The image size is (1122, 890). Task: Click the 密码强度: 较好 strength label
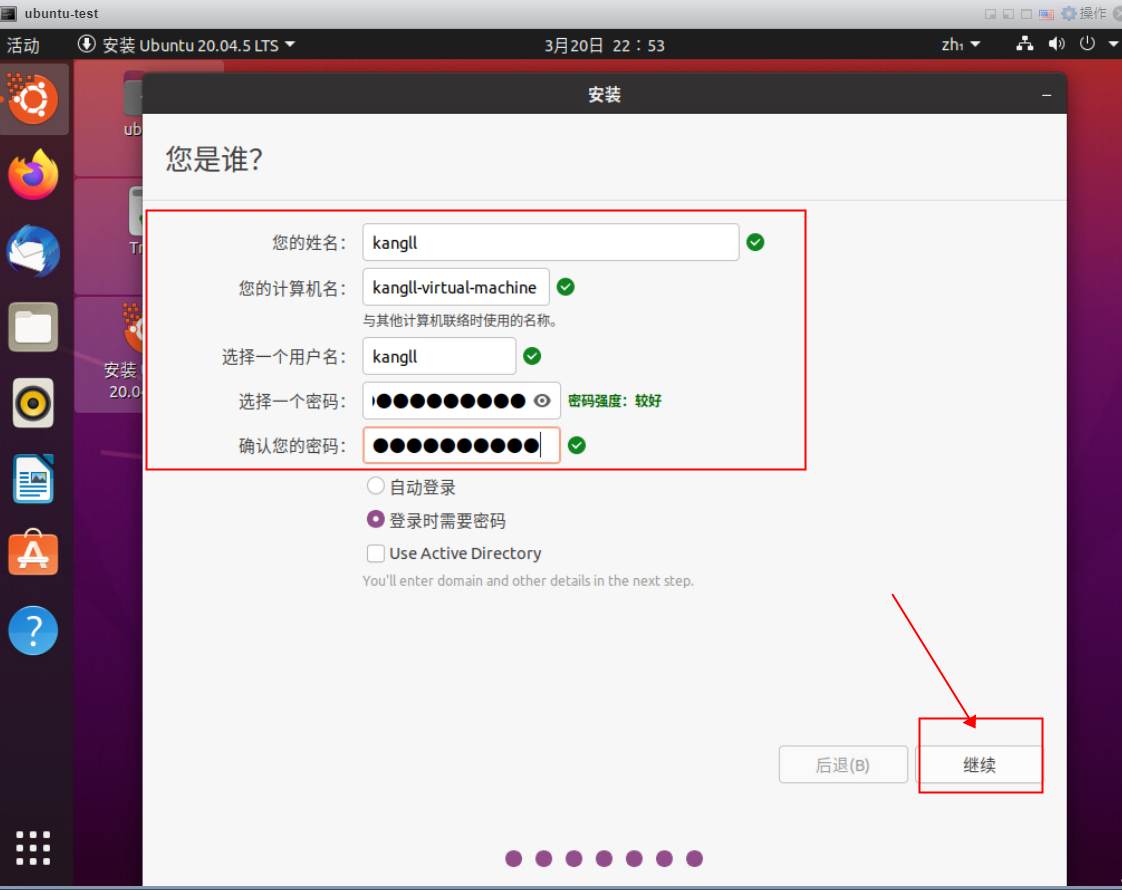coord(614,401)
